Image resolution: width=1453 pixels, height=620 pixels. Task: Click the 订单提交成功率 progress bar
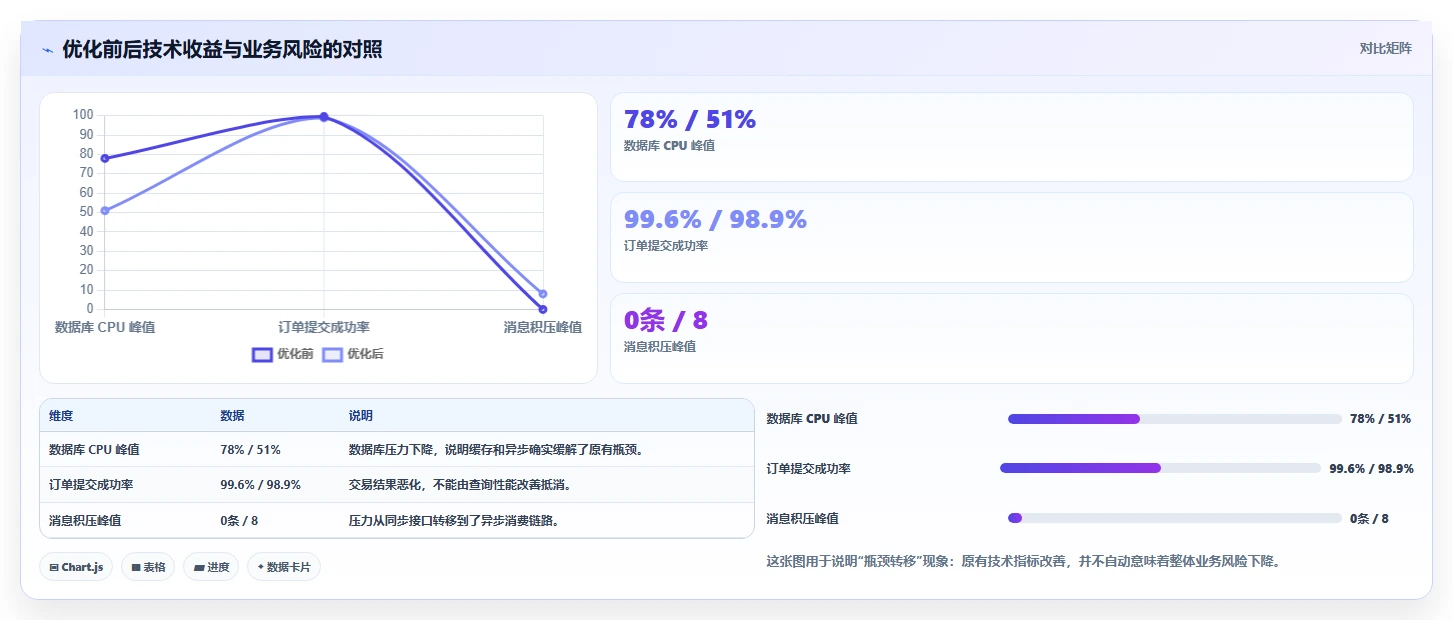pyautogui.click(x=1160, y=468)
